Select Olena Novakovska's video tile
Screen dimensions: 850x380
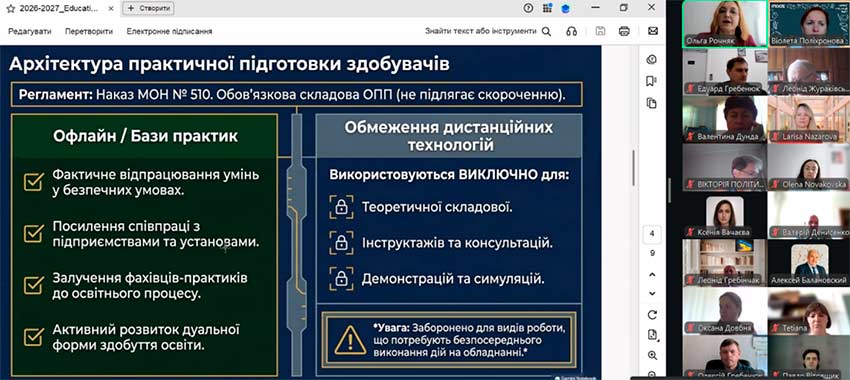click(x=809, y=167)
